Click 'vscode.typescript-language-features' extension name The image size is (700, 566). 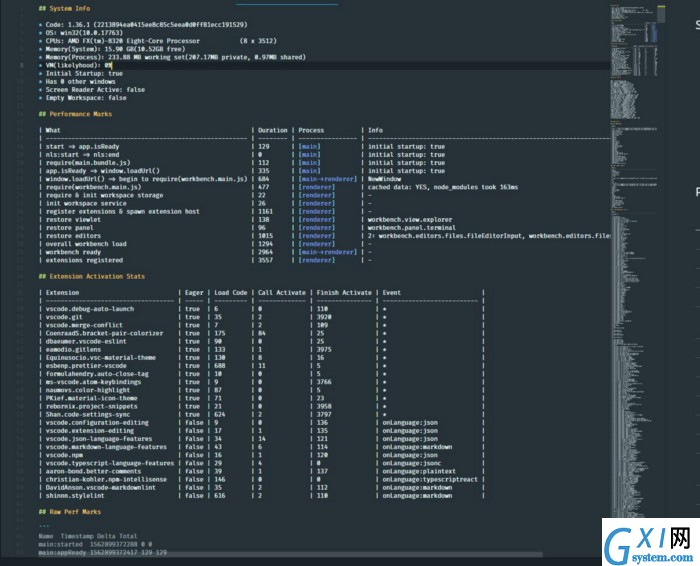(110, 463)
